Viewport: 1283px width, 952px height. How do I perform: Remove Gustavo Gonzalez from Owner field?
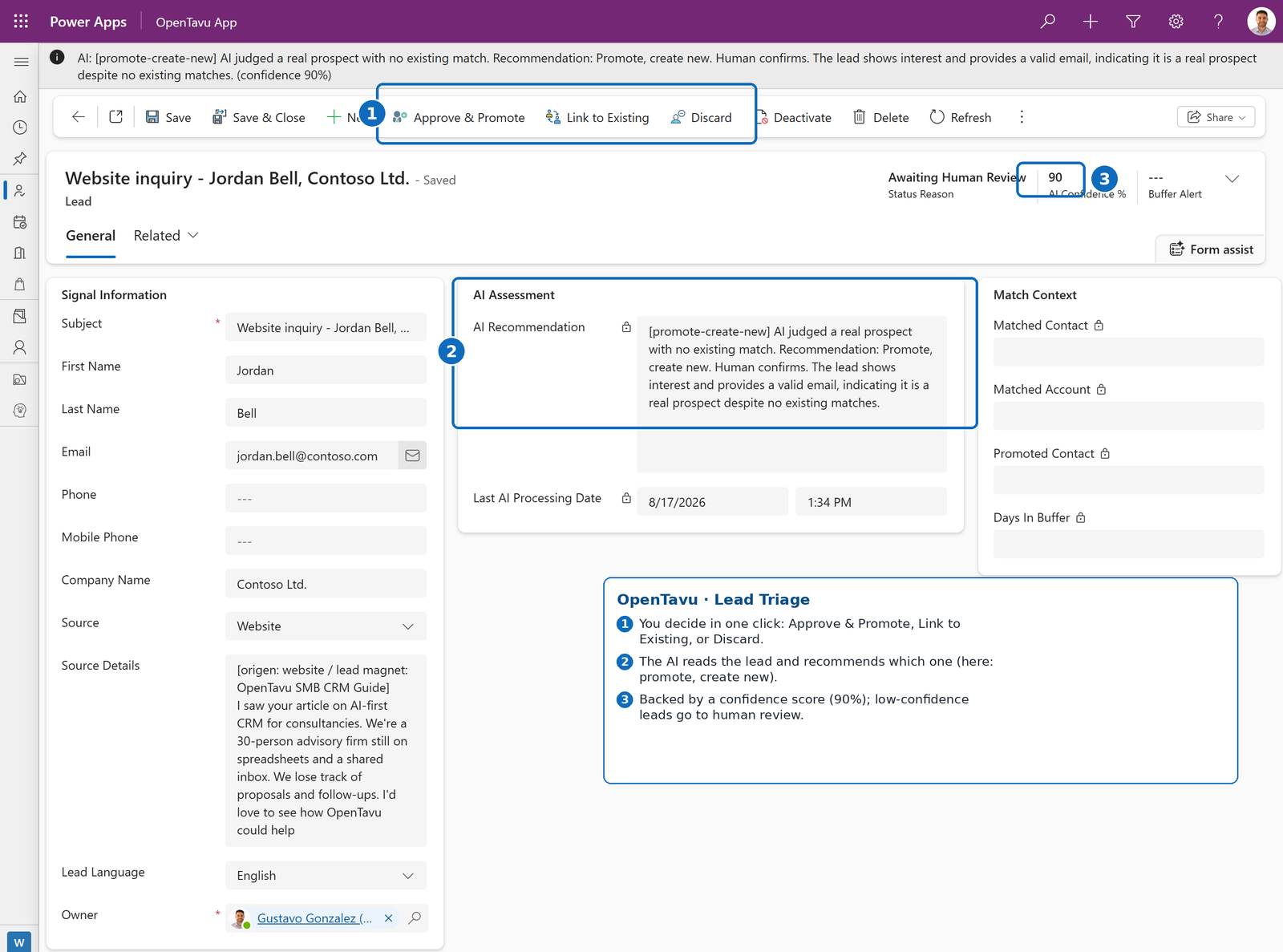389,918
